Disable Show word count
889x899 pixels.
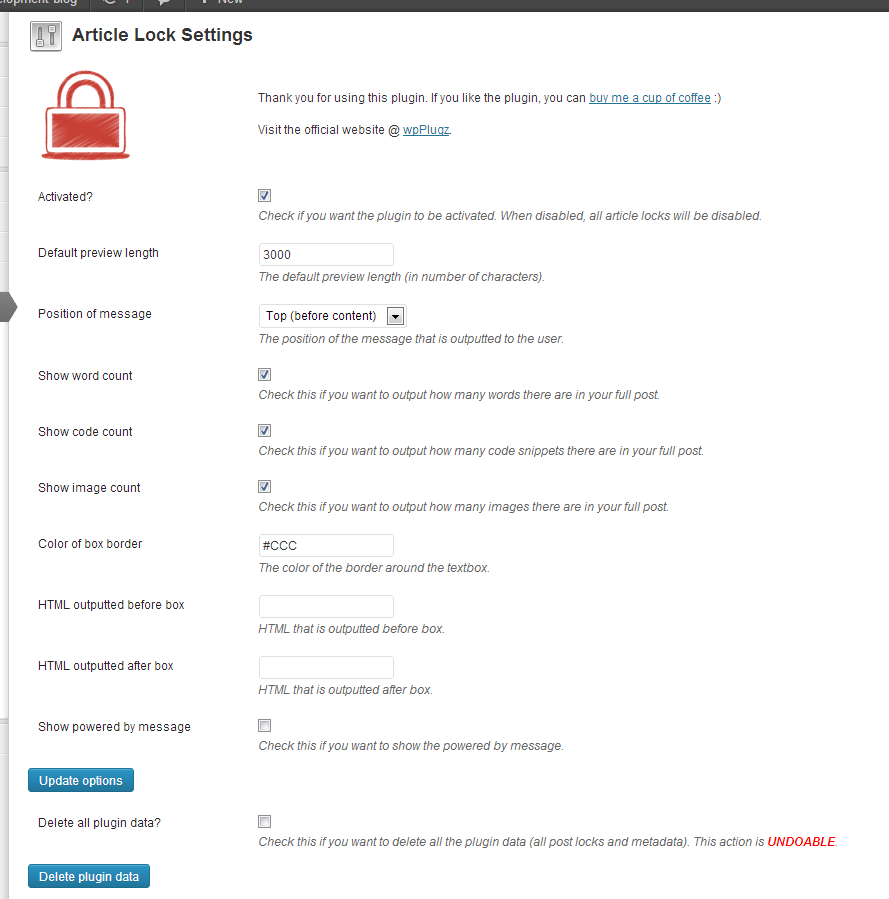coord(264,374)
